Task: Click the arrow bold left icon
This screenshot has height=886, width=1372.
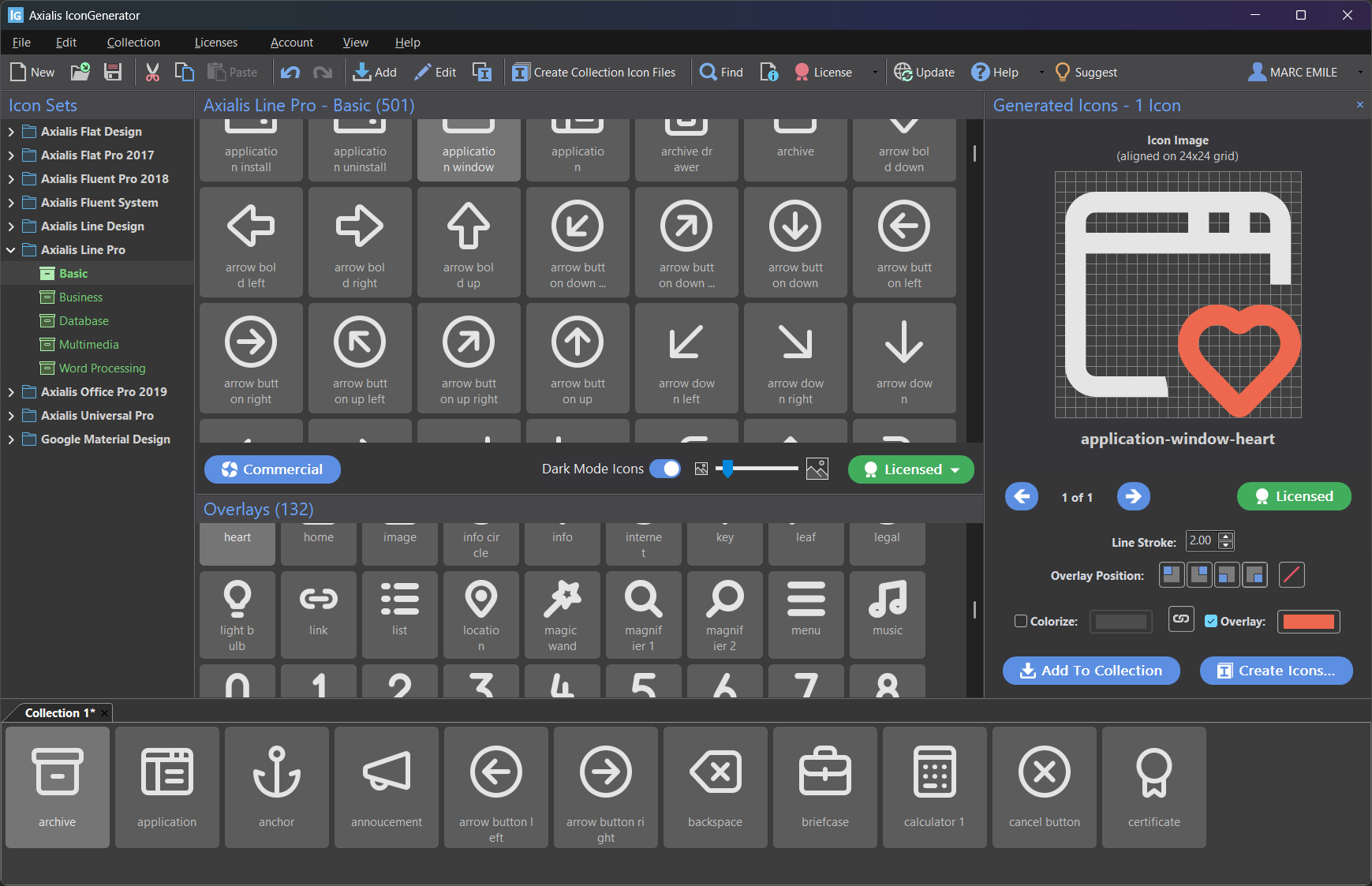Action: pyautogui.click(x=251, y=242)
